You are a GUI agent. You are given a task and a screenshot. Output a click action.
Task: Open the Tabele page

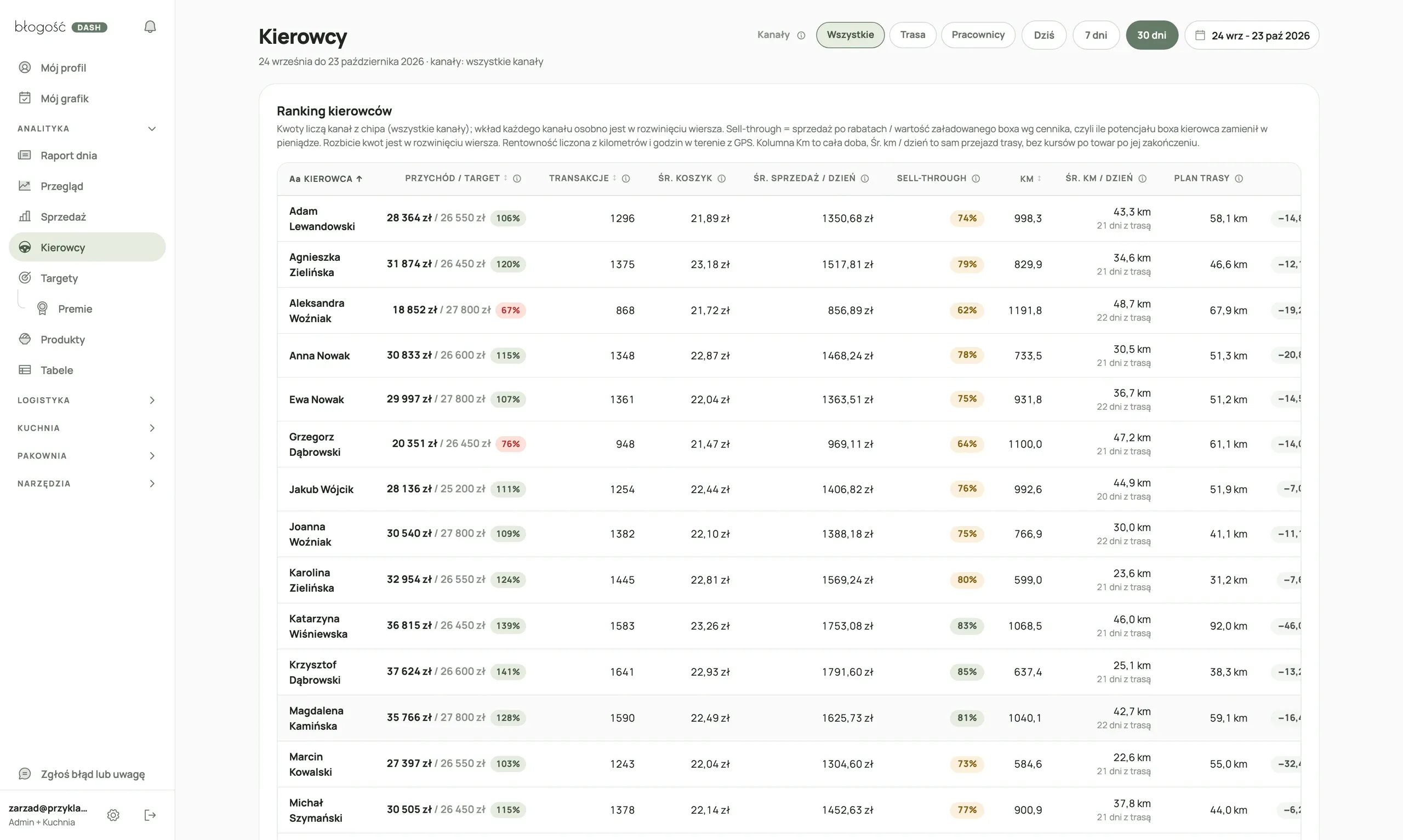(x=87, y=370)
